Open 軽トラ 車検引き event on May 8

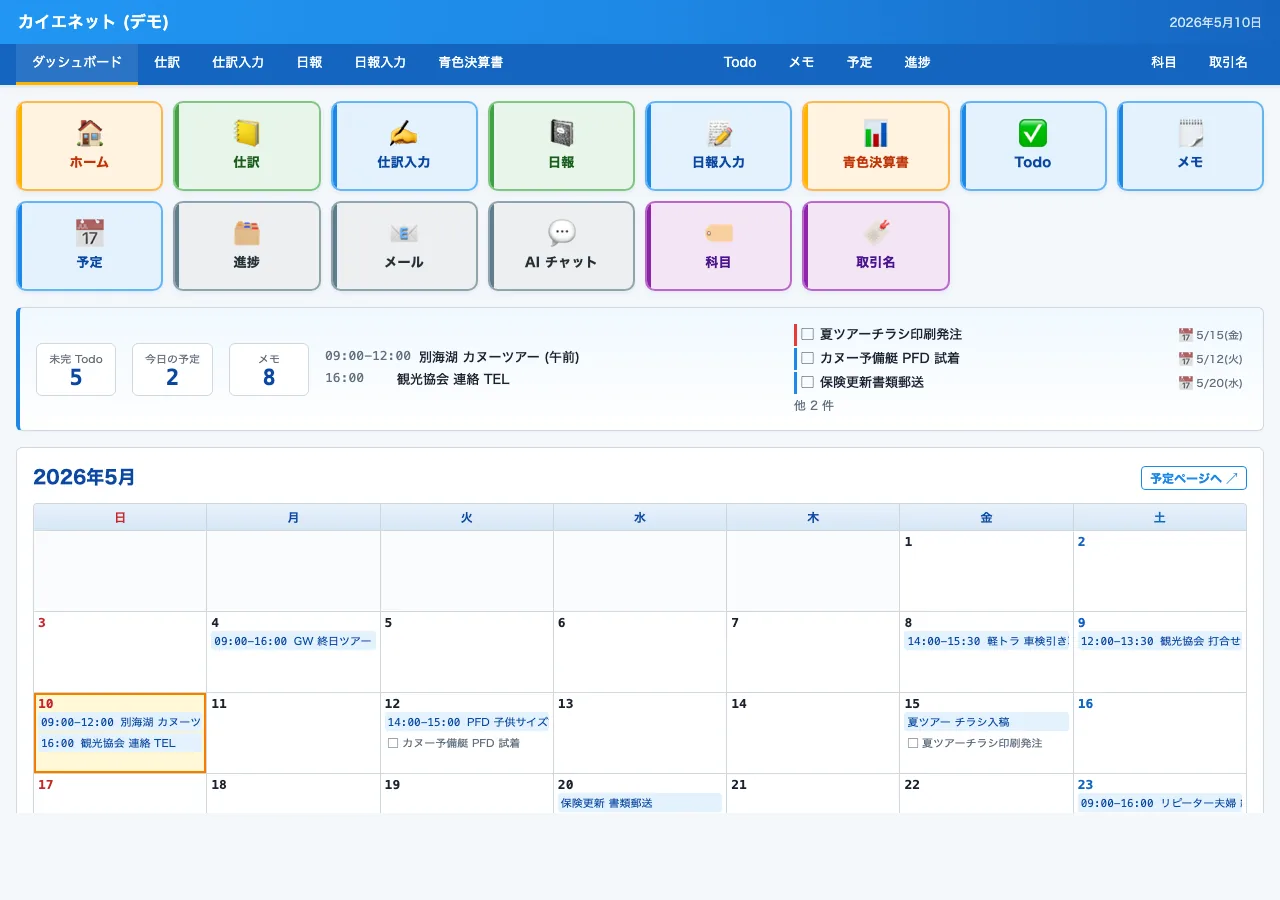[x=986, y=641]
